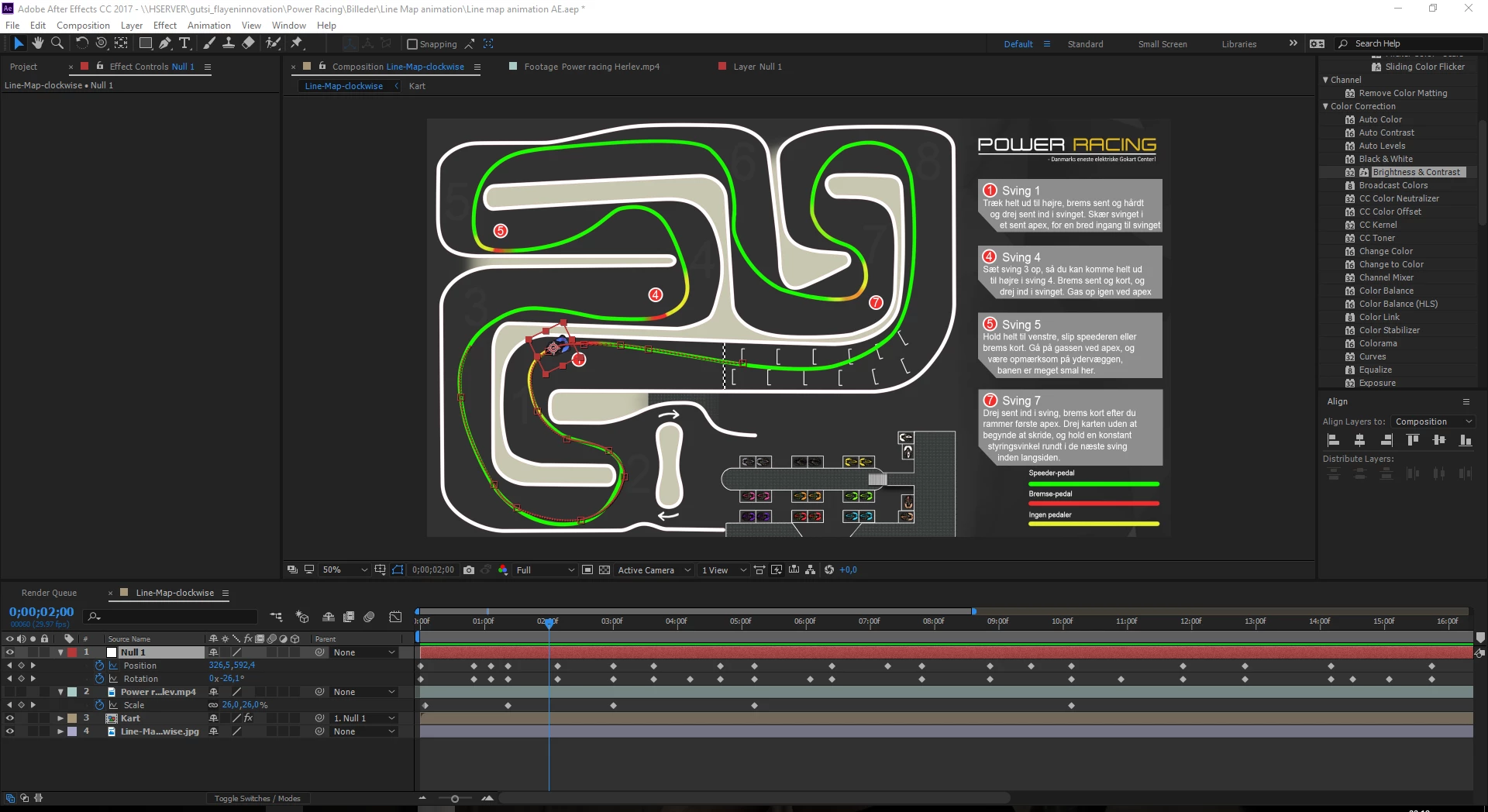The height and width of the screenshot is (812, 1488).
Task: Toggle effects fx switch on Kart layer
Action: coord(249,718)
